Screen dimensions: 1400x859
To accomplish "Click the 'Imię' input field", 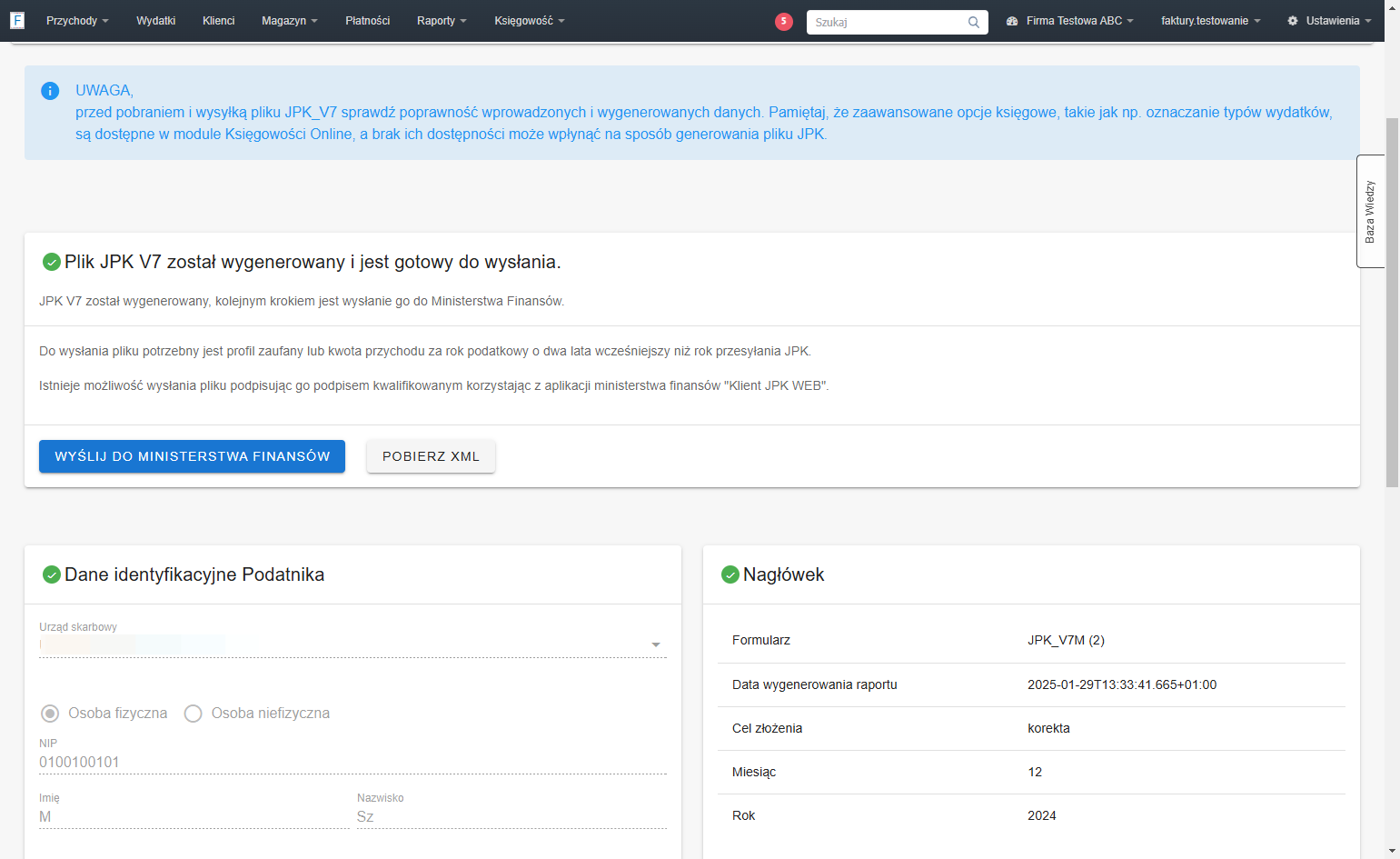I will pyautogui.click(x=194, y=816).
